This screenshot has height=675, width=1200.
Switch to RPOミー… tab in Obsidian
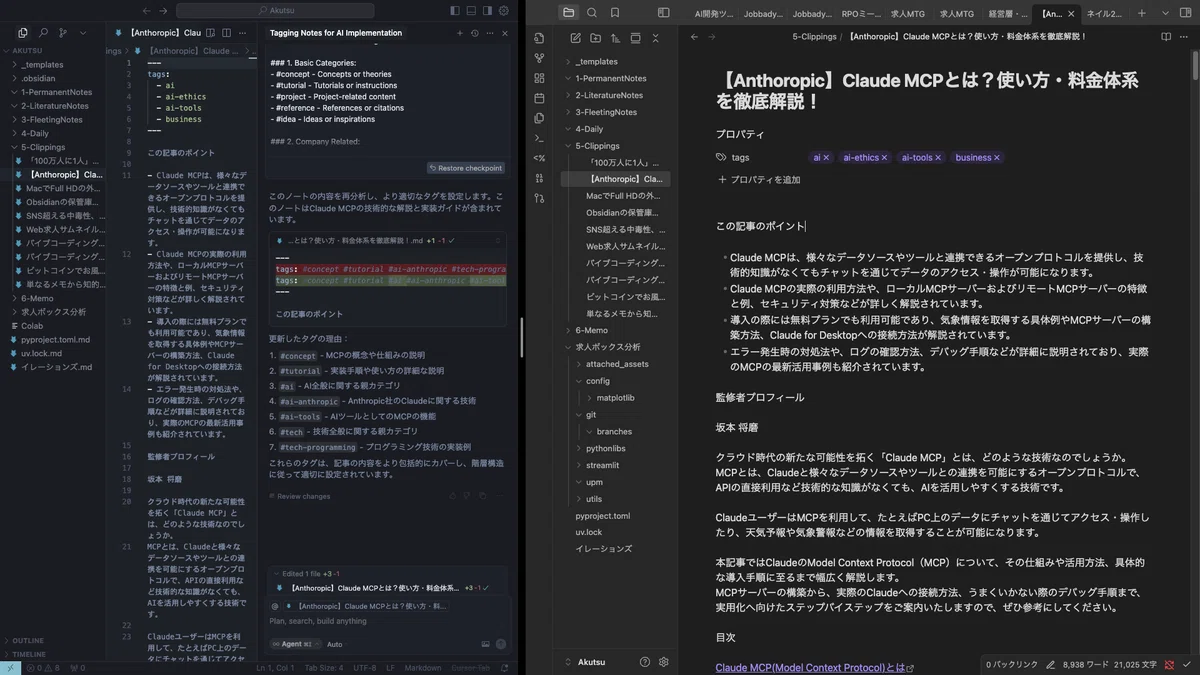[861, 14]
